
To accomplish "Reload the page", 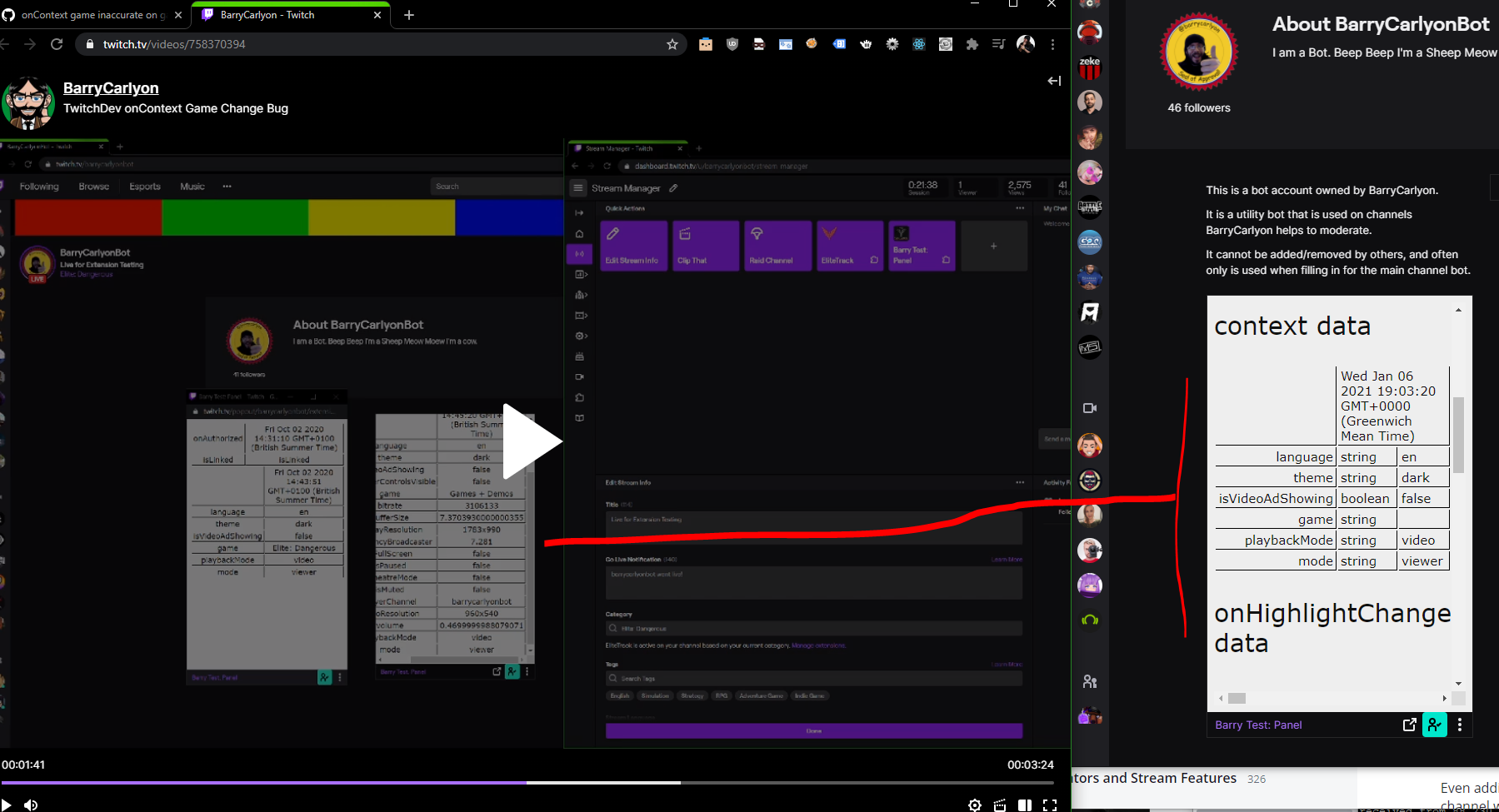I will point(57,44).
